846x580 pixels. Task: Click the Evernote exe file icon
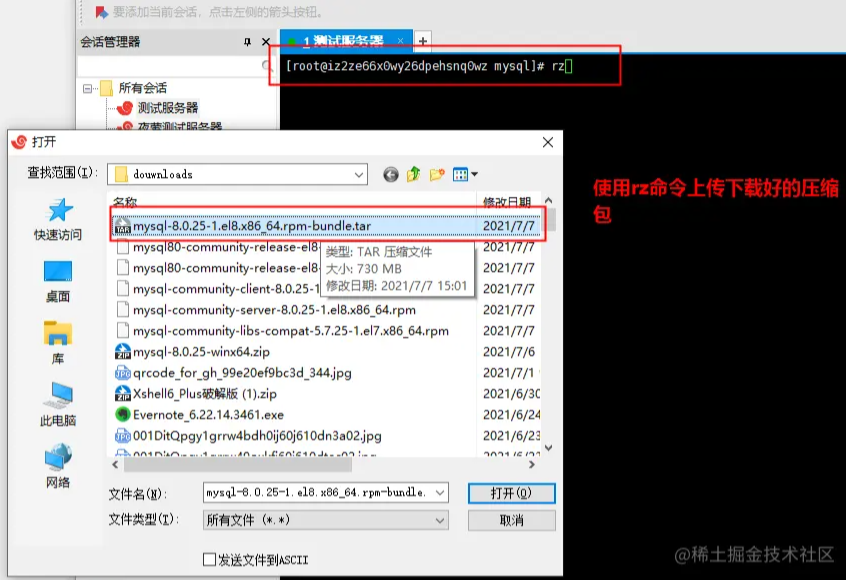[x=123, y=415]
